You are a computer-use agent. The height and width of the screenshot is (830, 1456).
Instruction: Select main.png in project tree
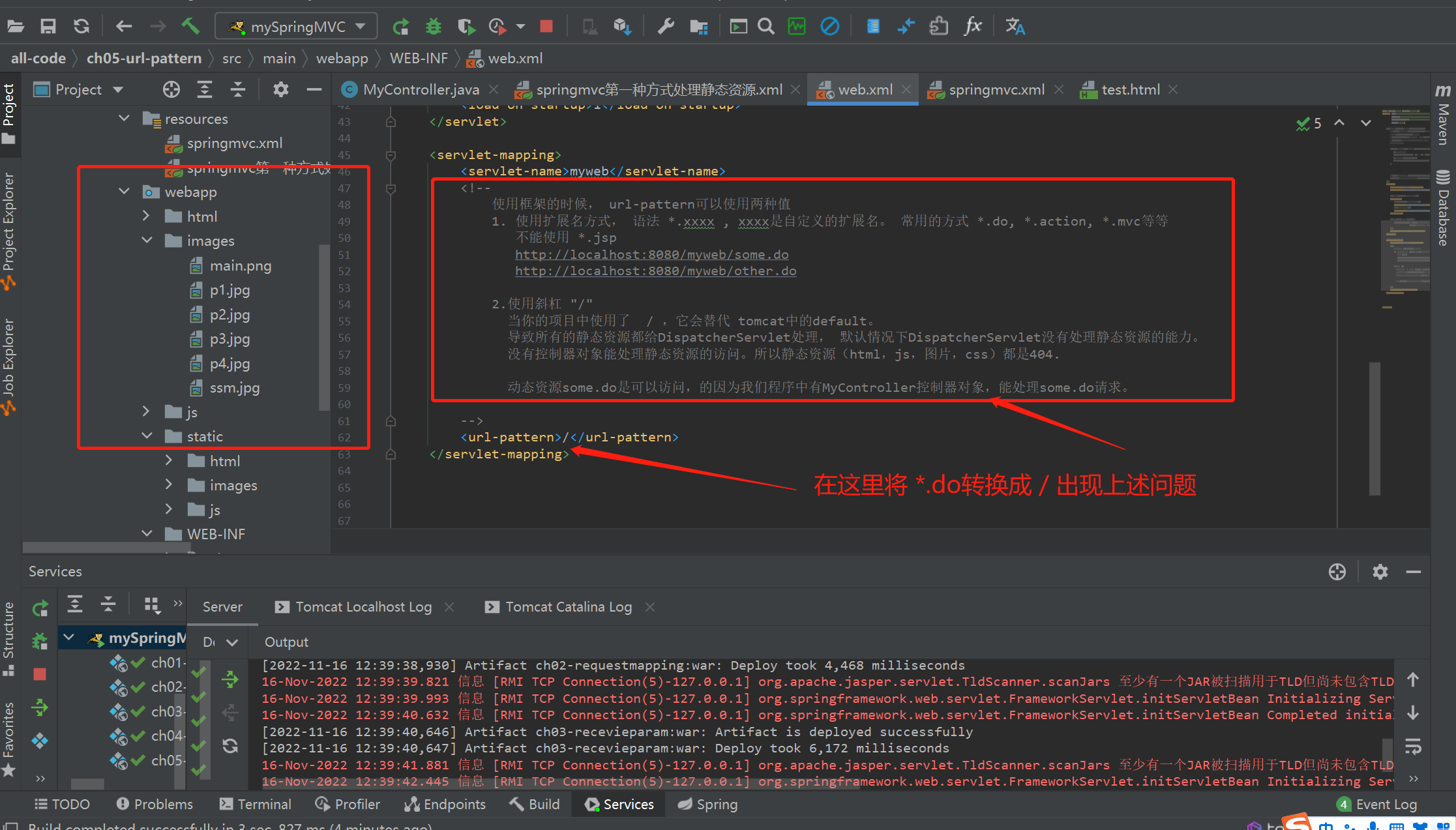pyautogui.click(x=240, y=265)
